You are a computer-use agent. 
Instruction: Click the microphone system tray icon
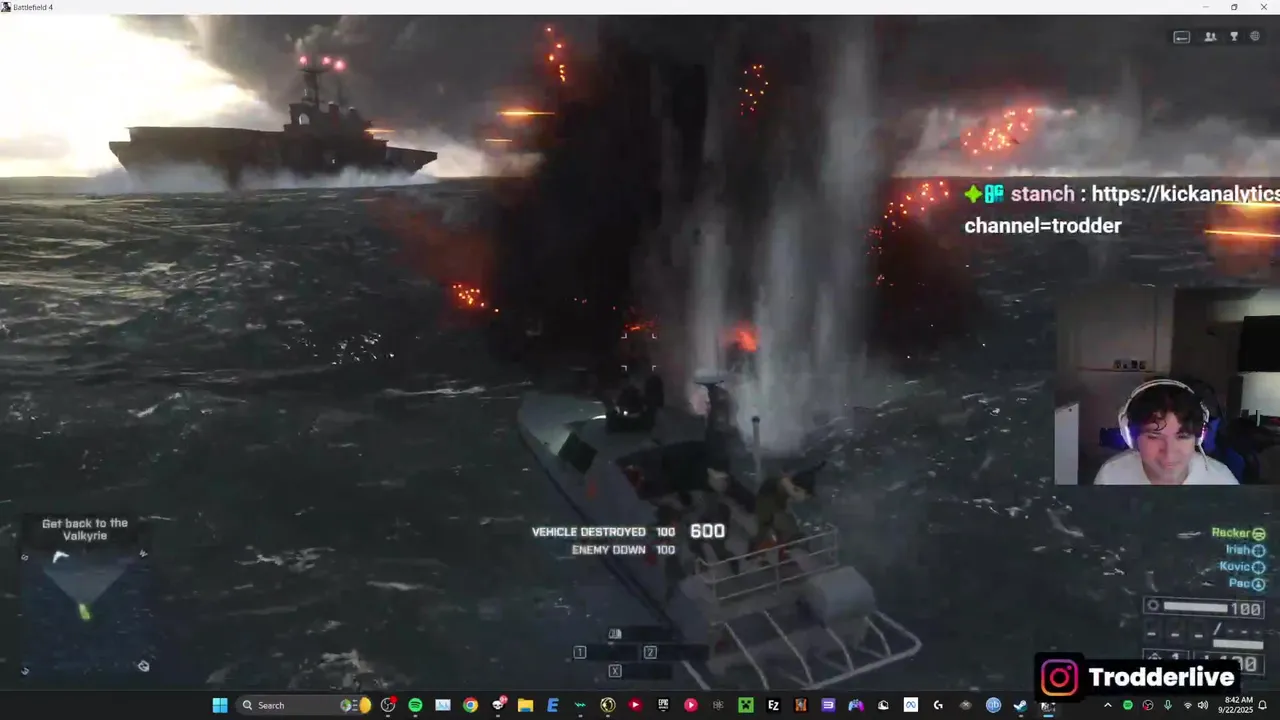[1168, 705]
